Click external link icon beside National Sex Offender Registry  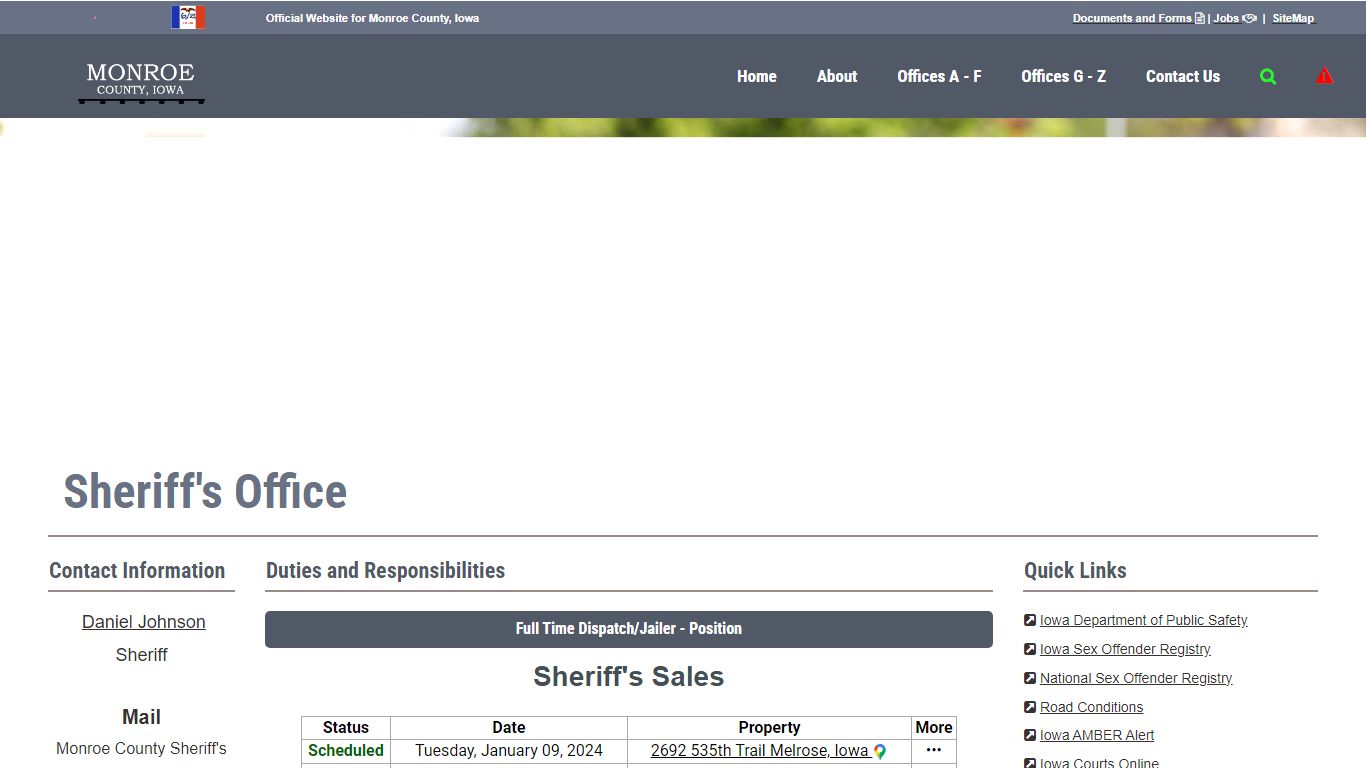click(1030, 678)
